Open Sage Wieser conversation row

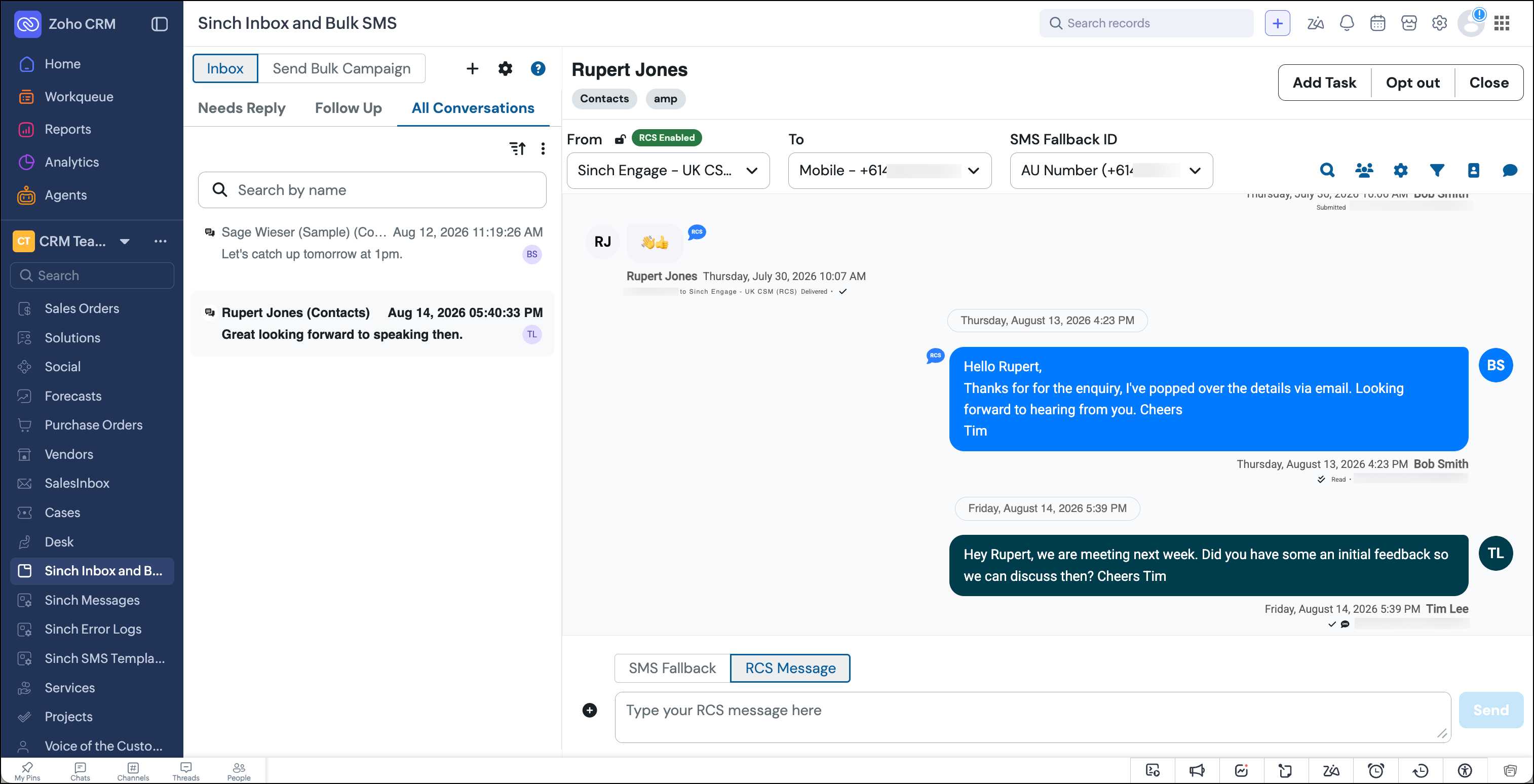(x=372, y=243)
